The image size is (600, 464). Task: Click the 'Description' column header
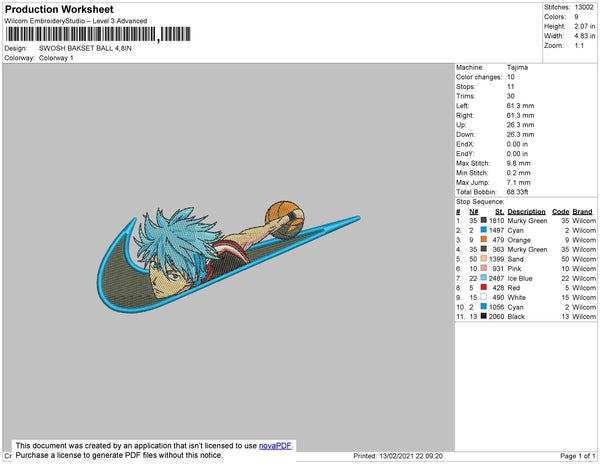(526, 212)
